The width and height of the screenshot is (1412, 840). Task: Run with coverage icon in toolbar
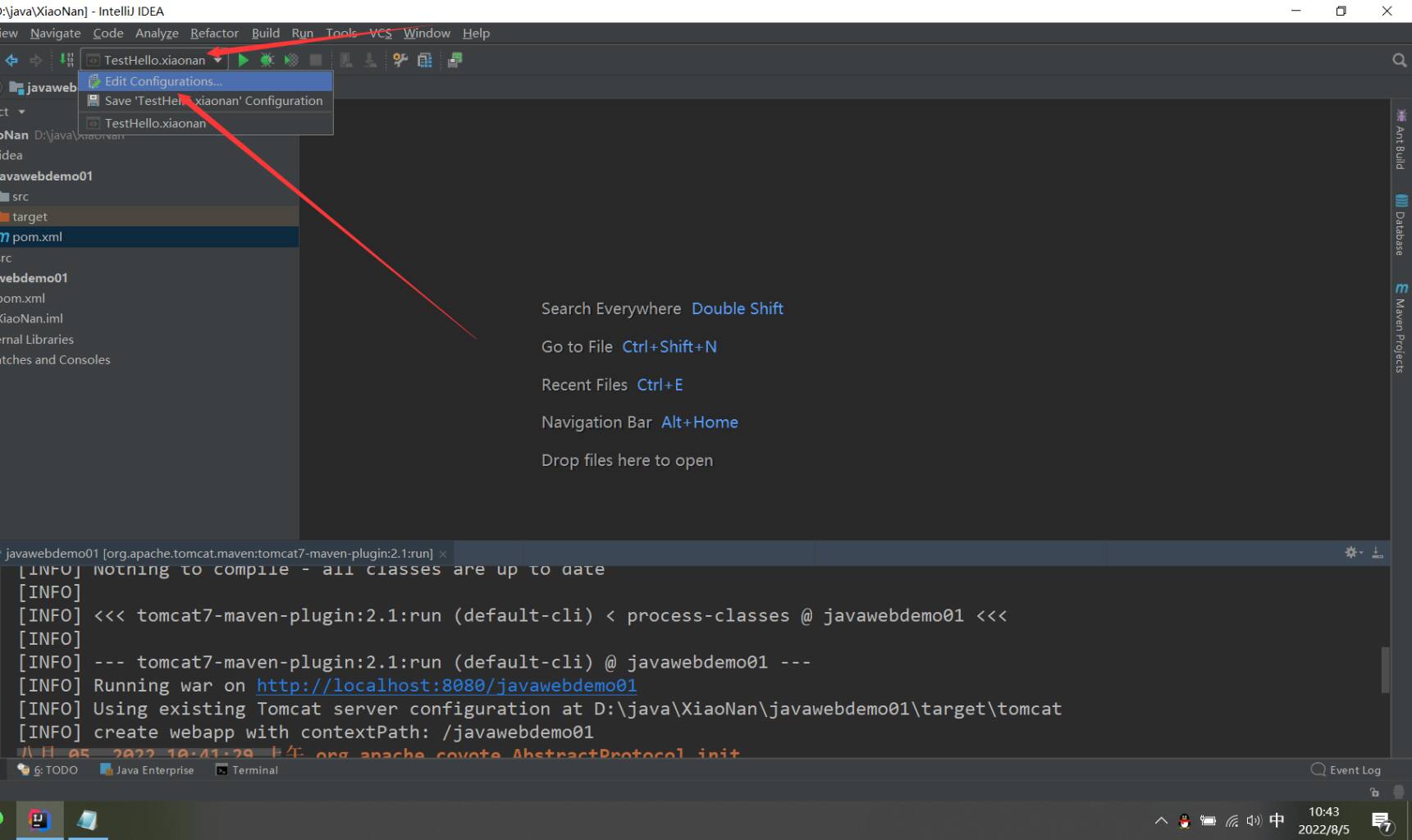click(291, 60)
